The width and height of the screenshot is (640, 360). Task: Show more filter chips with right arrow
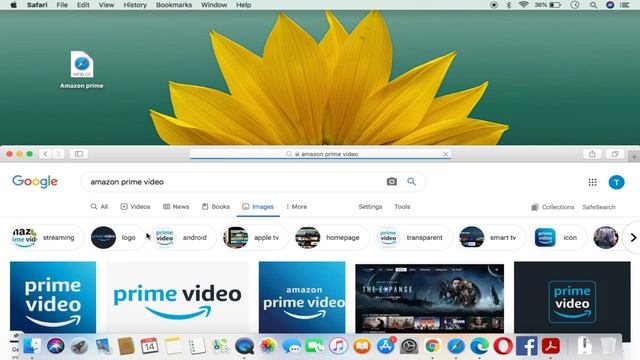point(633,238)
